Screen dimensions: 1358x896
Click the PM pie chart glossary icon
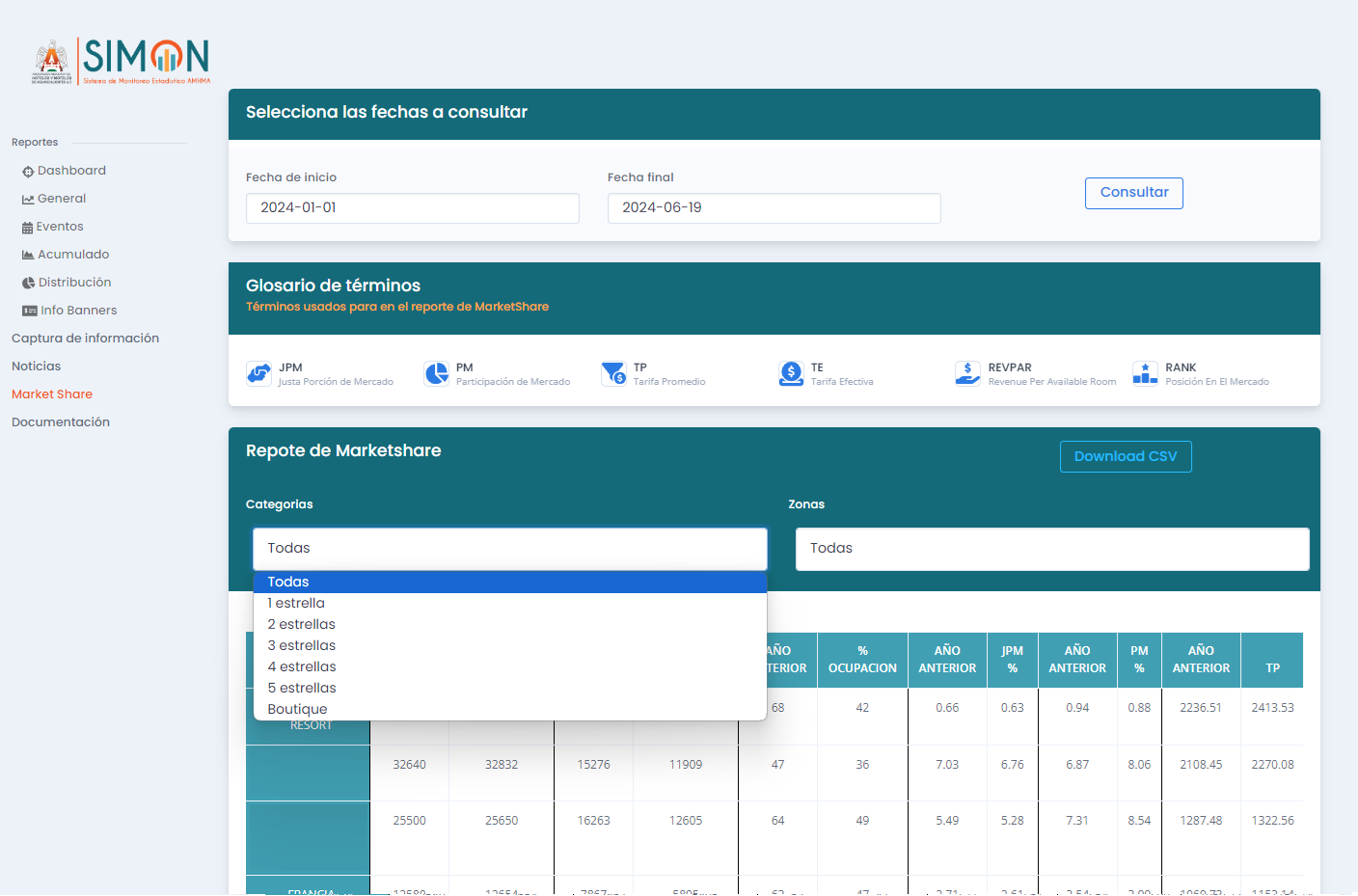(436, 373)
